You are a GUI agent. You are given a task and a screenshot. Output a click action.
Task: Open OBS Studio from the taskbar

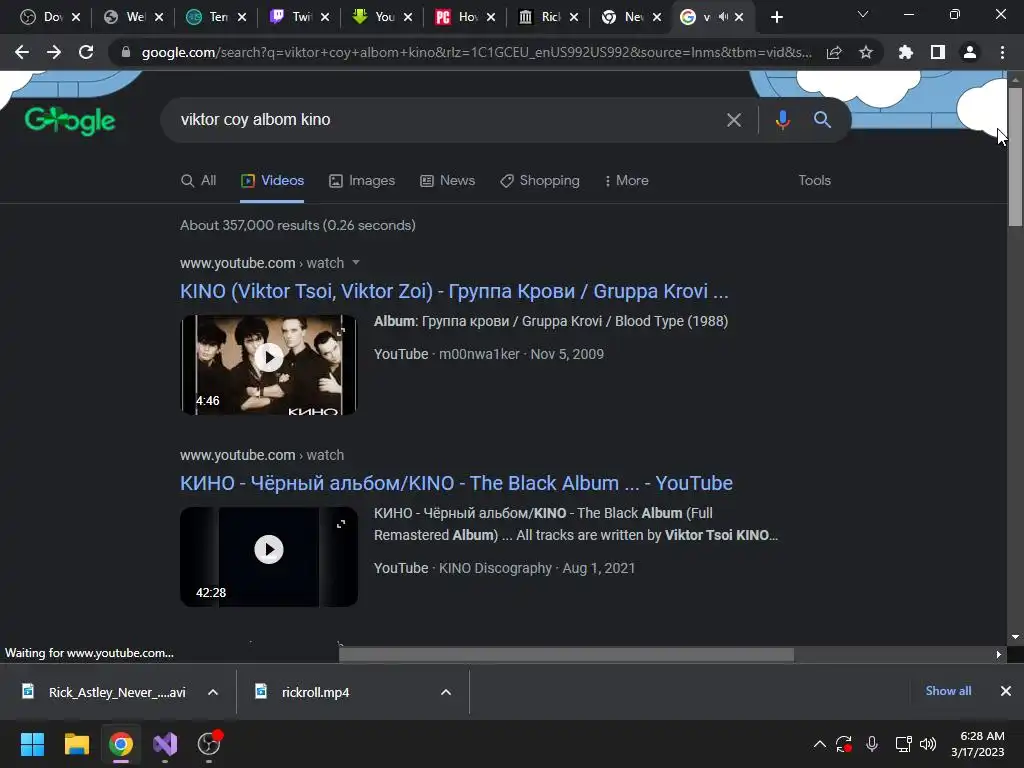(209, 744)
